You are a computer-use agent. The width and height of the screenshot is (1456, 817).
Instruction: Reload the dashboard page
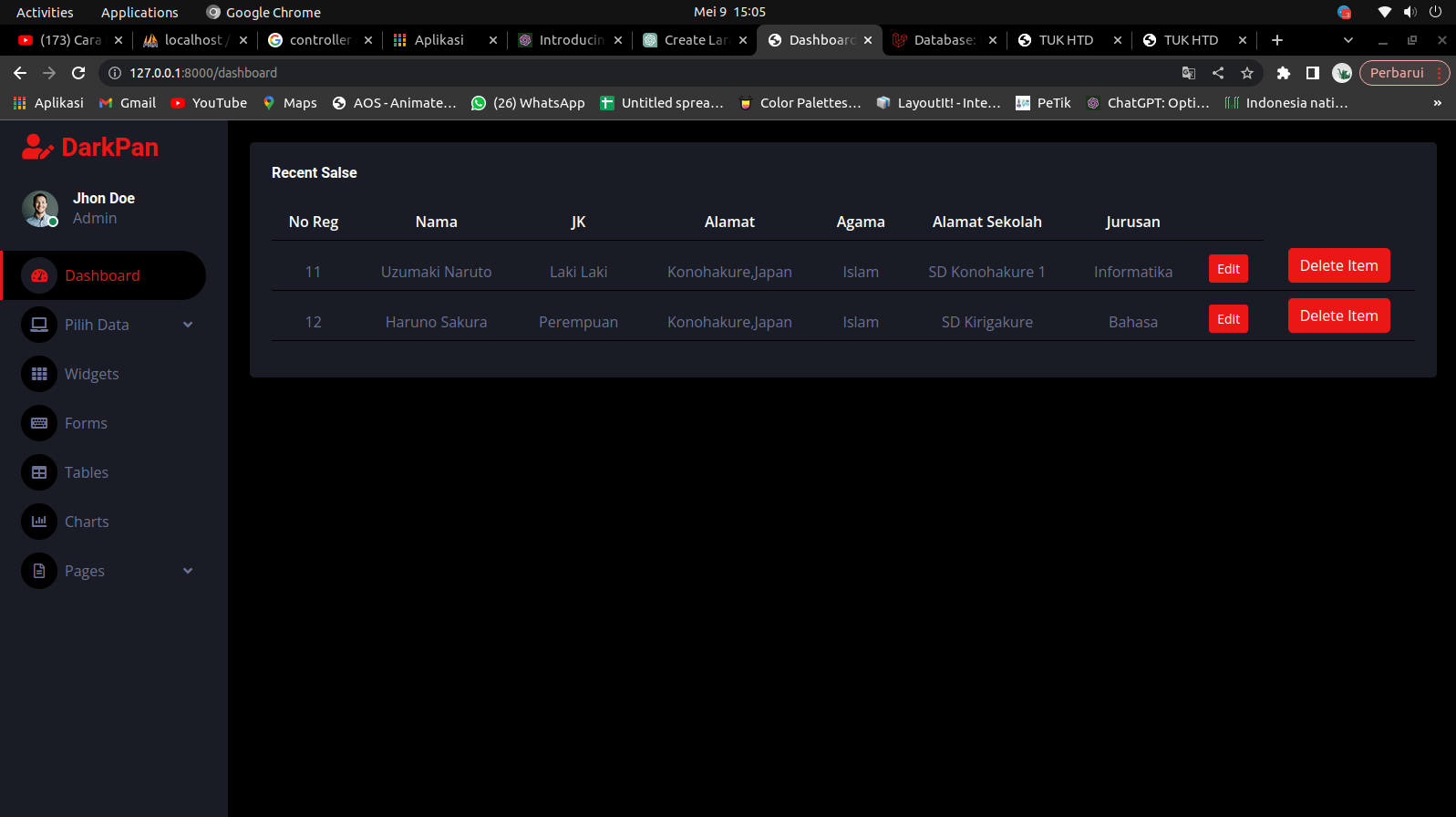(x=78, y=73)
